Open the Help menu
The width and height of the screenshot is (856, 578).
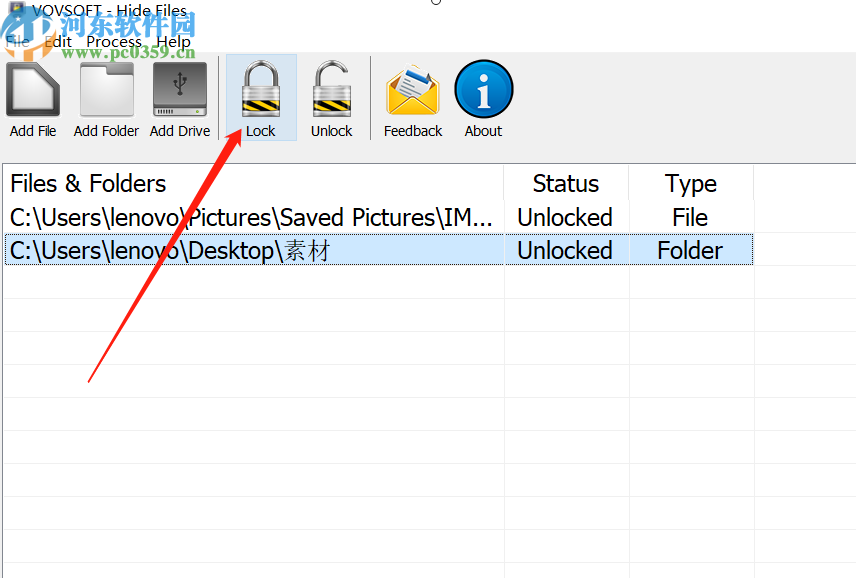(173, 42)
